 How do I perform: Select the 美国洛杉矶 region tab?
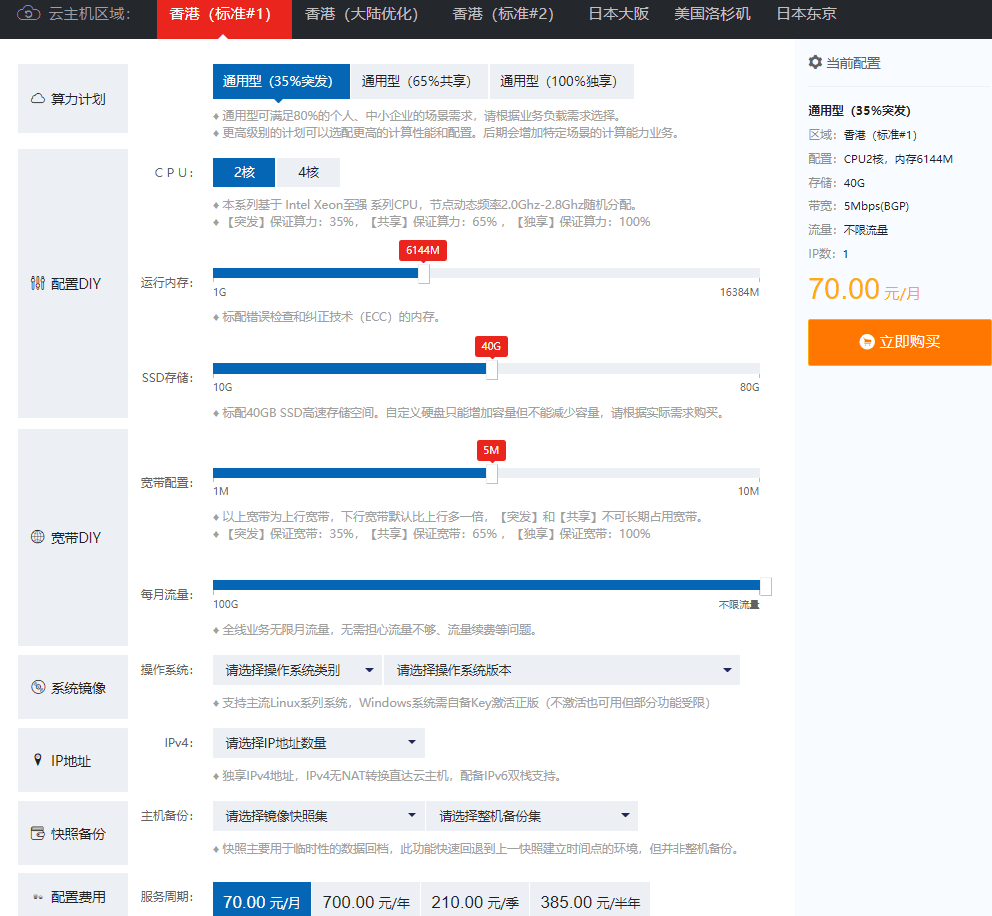tap(711, 15)
